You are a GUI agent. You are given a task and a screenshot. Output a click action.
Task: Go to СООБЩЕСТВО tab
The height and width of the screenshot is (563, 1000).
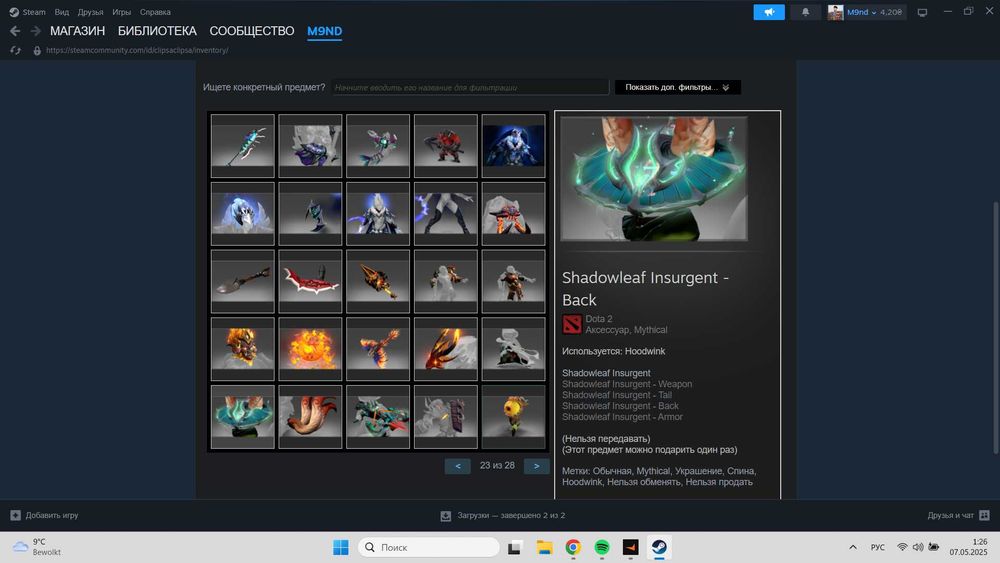point(252,31)
